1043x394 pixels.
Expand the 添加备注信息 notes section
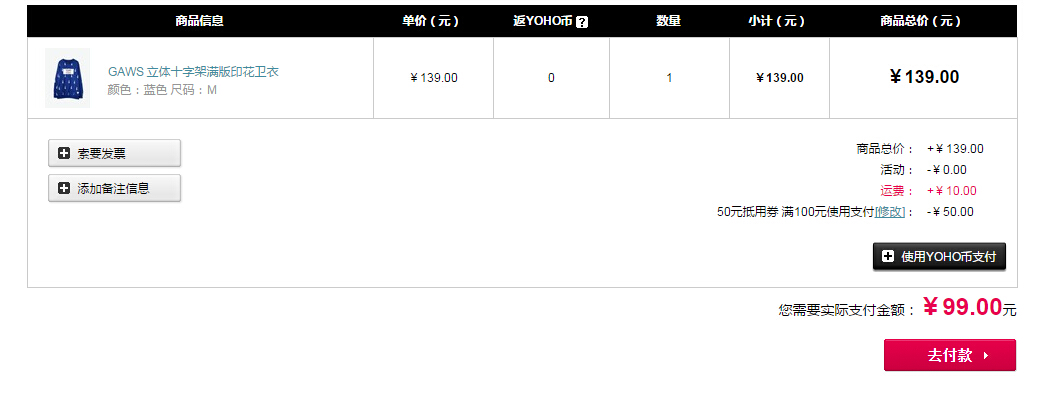coord(114,188)
